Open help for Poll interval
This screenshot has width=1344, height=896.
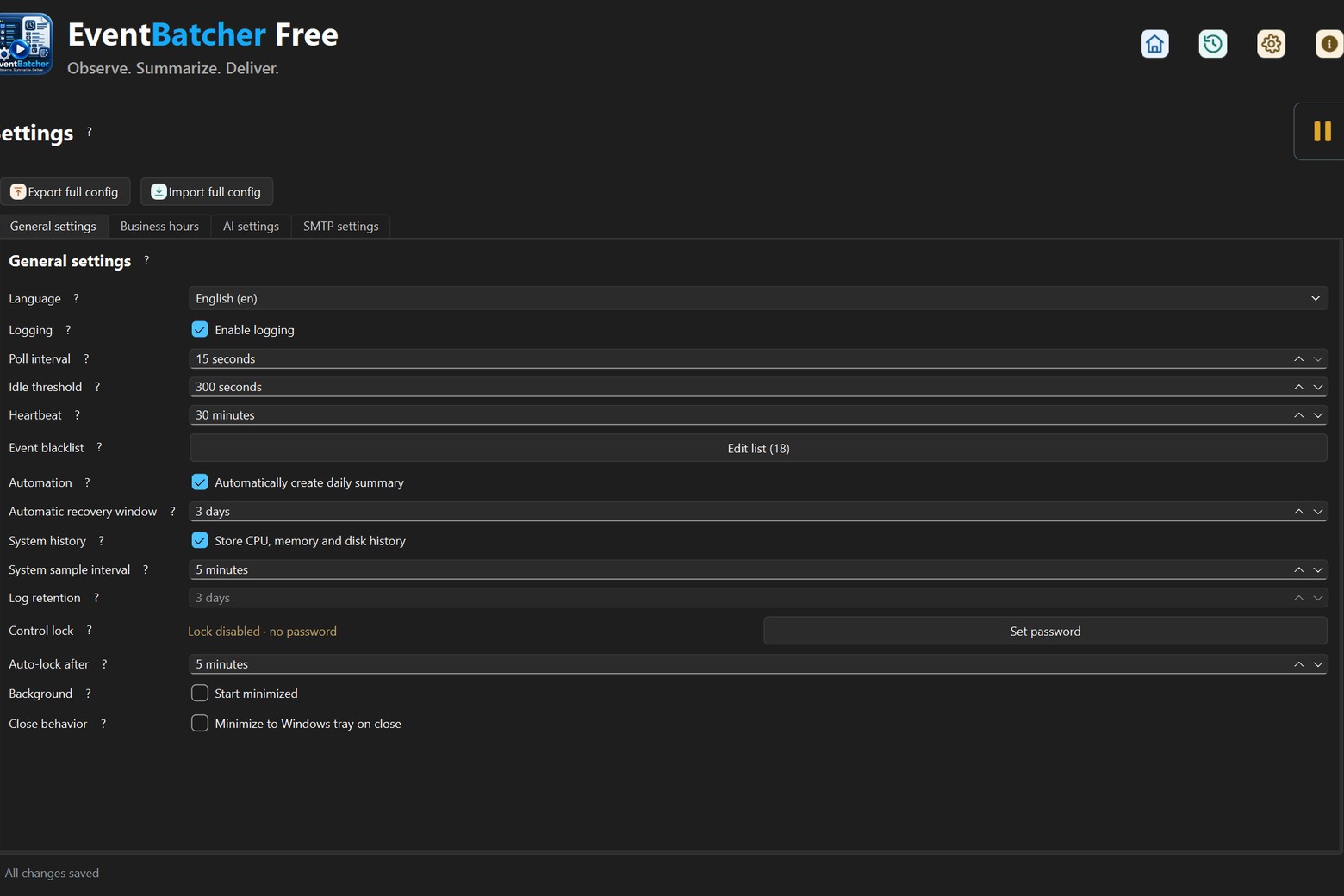86,358
